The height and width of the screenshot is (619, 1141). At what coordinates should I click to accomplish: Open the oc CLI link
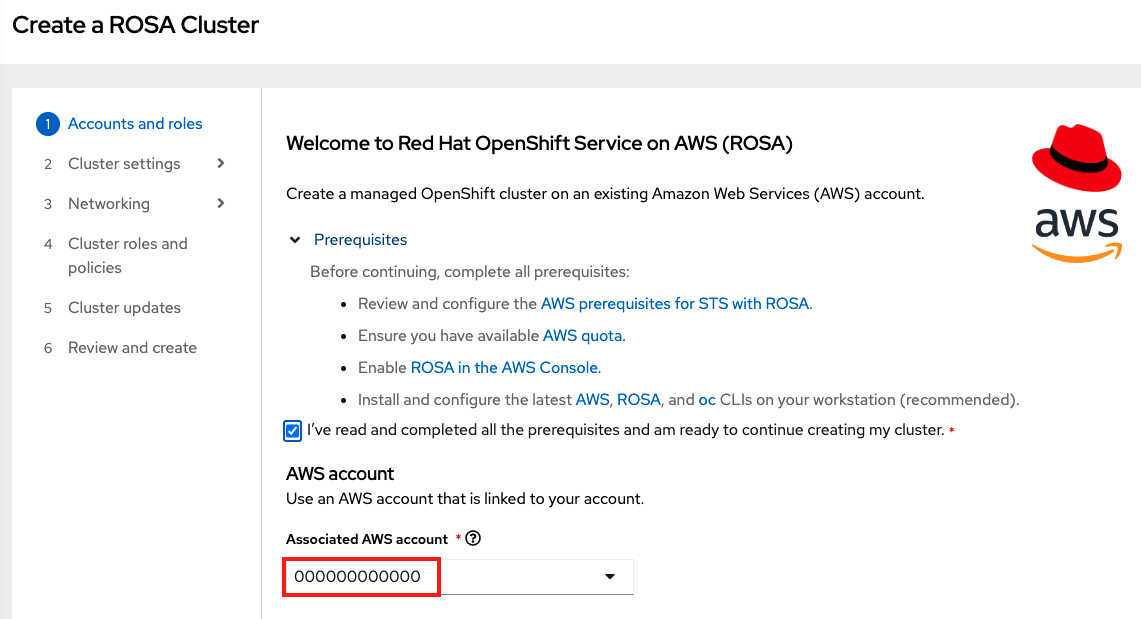[707, 400]
